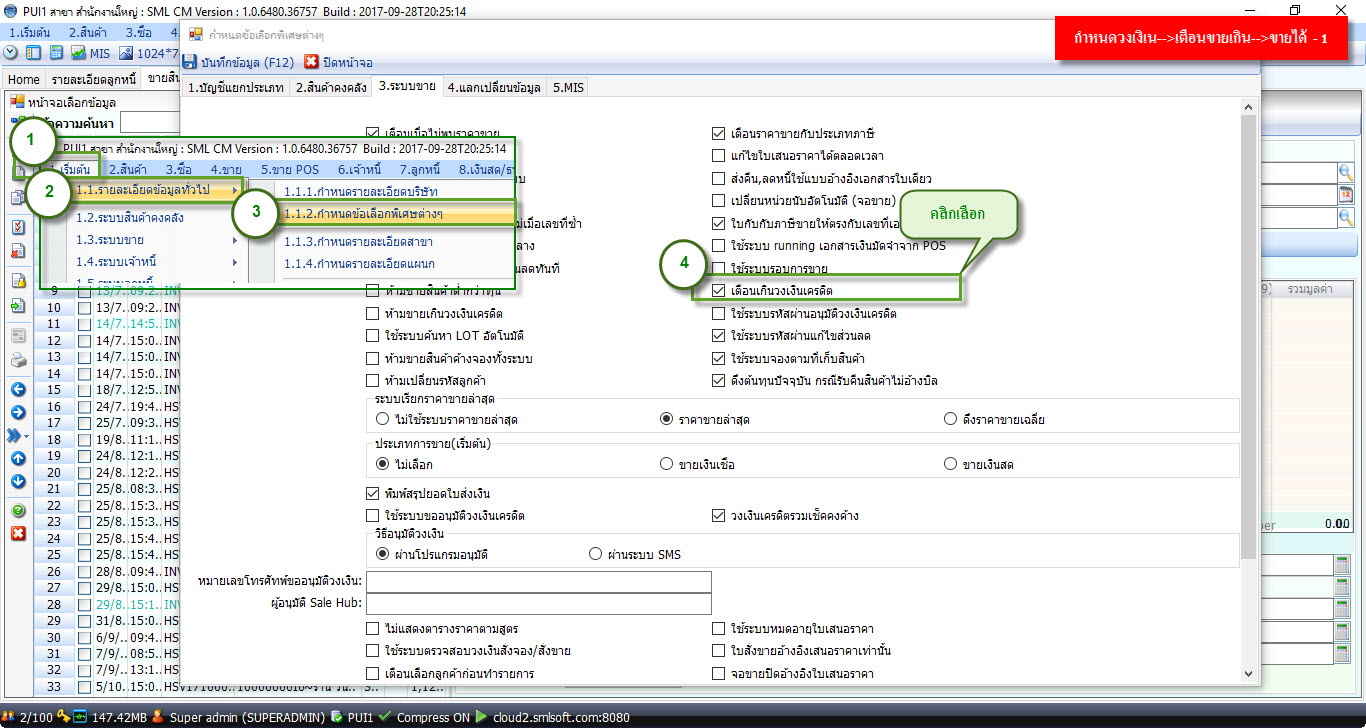This screenshot has width=1366, height=728.
Task: Open the calculator icon in top toolbar
Action: coord(57,53)
